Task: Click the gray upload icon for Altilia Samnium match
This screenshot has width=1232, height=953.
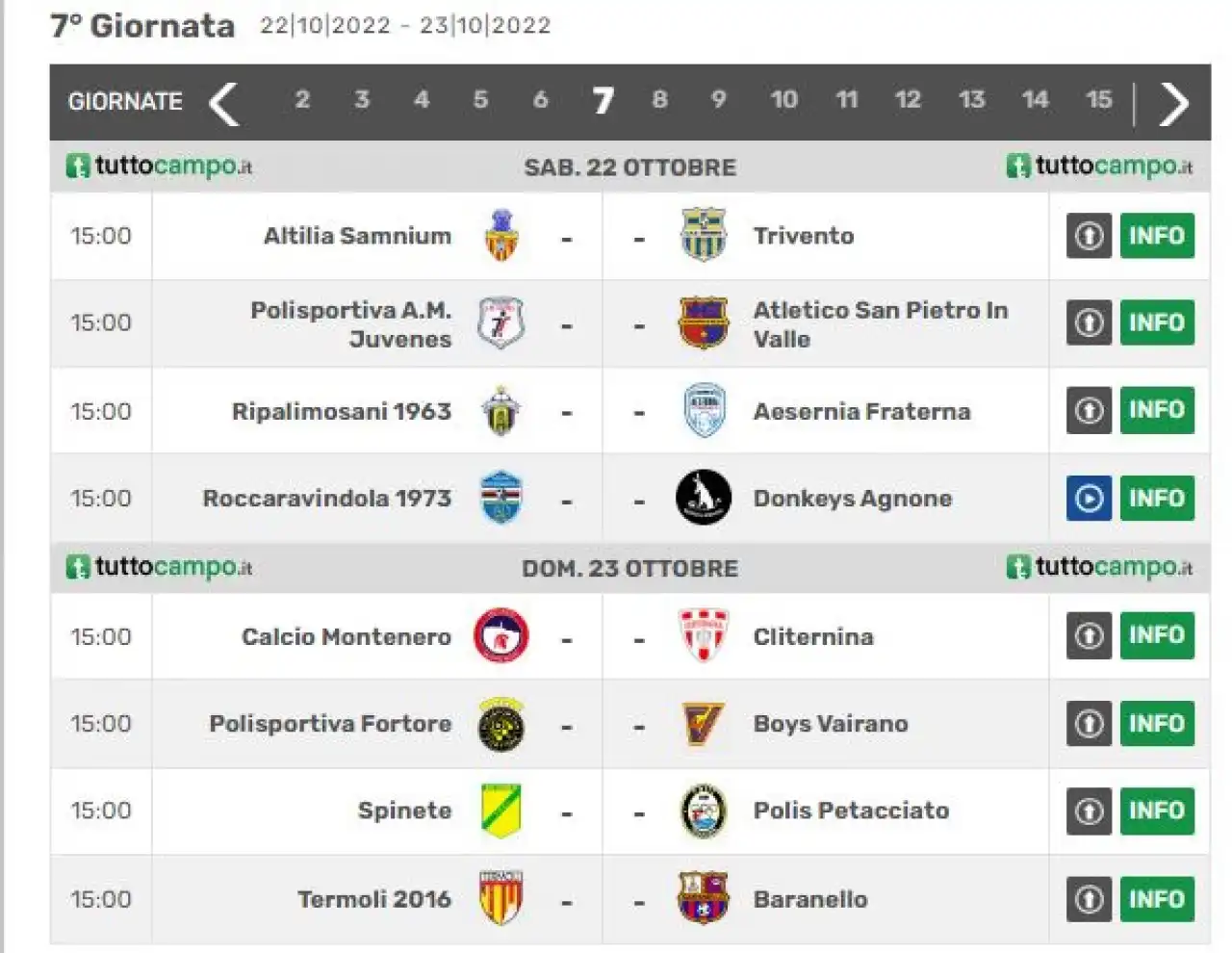Action: [x=1089, y=236]
